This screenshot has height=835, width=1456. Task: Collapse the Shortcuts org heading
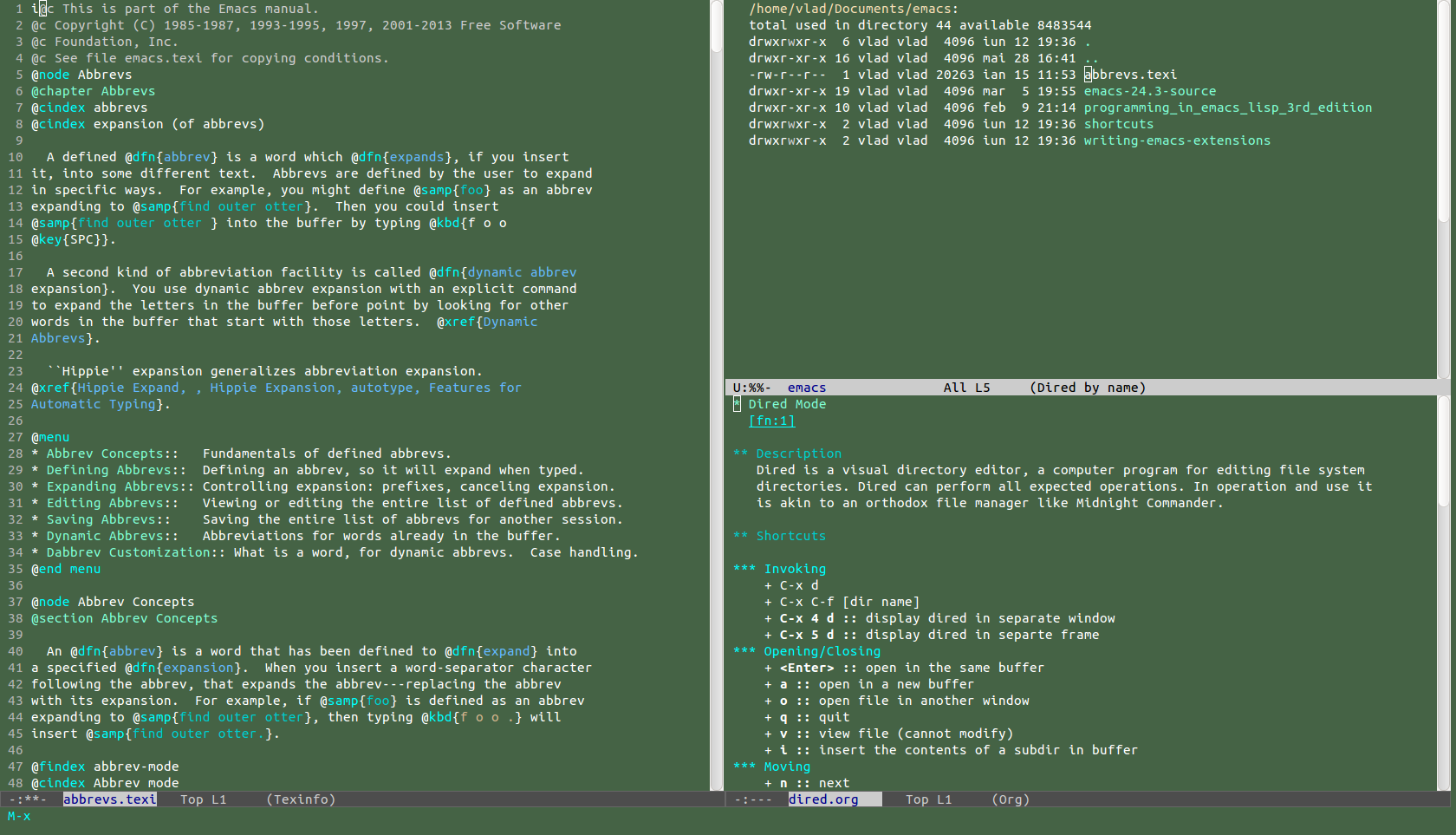coord(779,536)
